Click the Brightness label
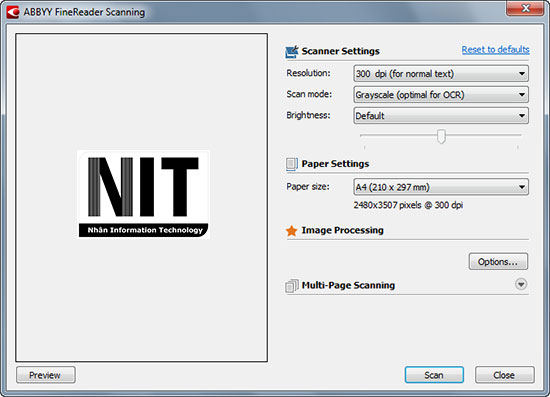Image resolution: width=550 pixels, height=397 pixels. pos(308,115)
